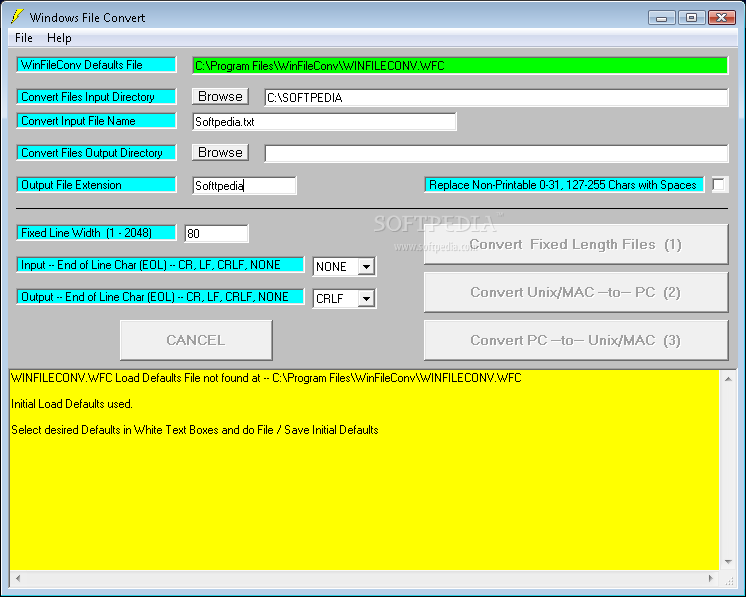Click the 'Load Defaults File not found' log line

(266, 378)
